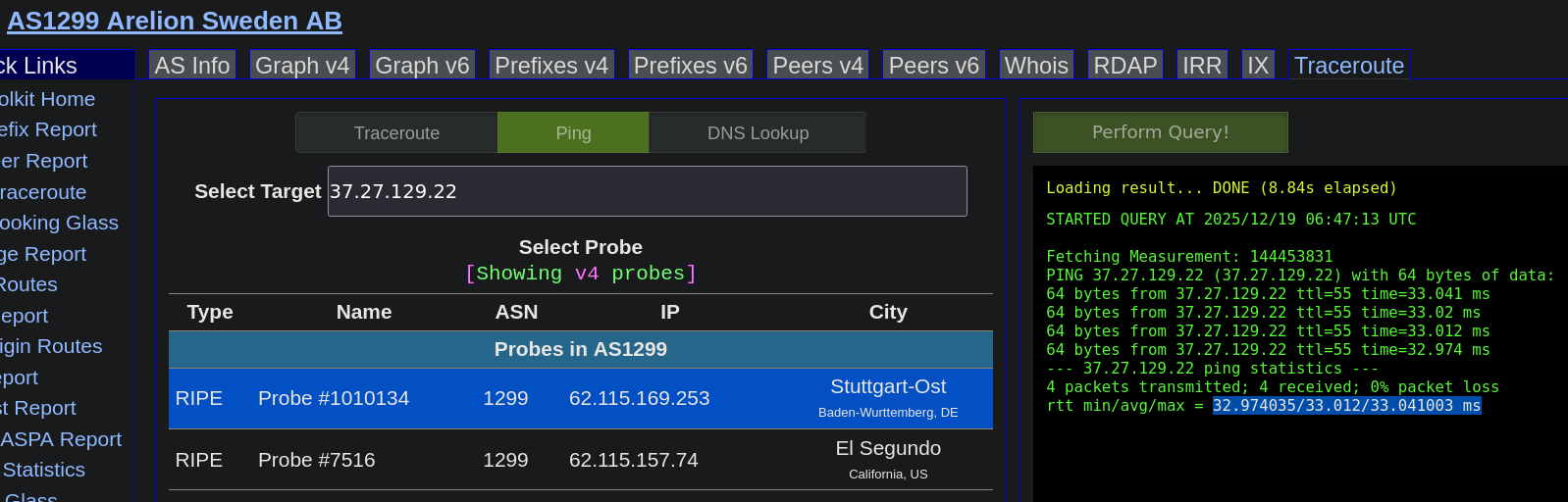The height and width of the screenshot is (502, 1568).
Task: Open the Whois tab
Action: pos(1036,66)
